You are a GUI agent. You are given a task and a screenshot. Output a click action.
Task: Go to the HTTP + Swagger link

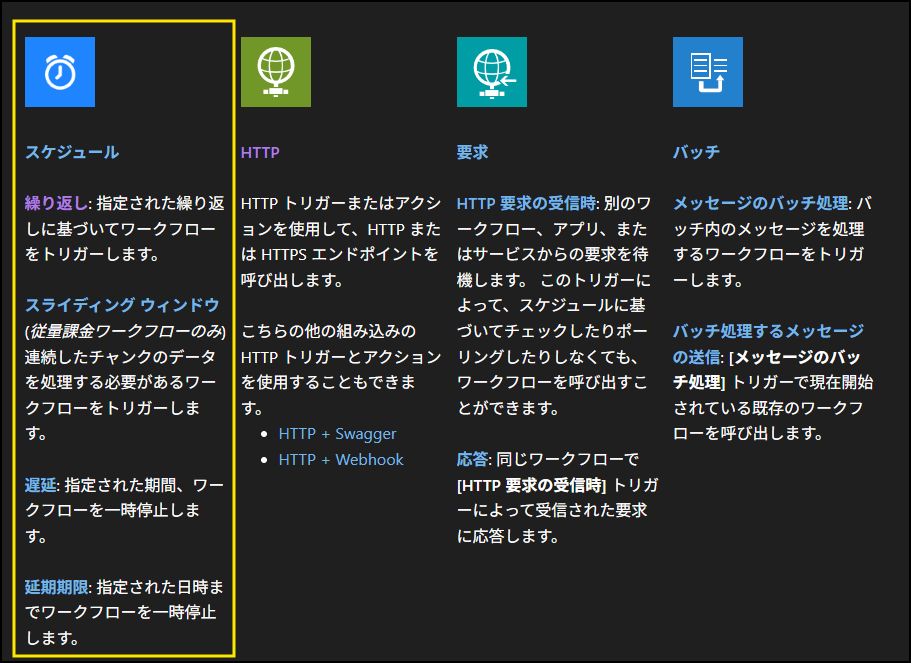pos(337,434)
